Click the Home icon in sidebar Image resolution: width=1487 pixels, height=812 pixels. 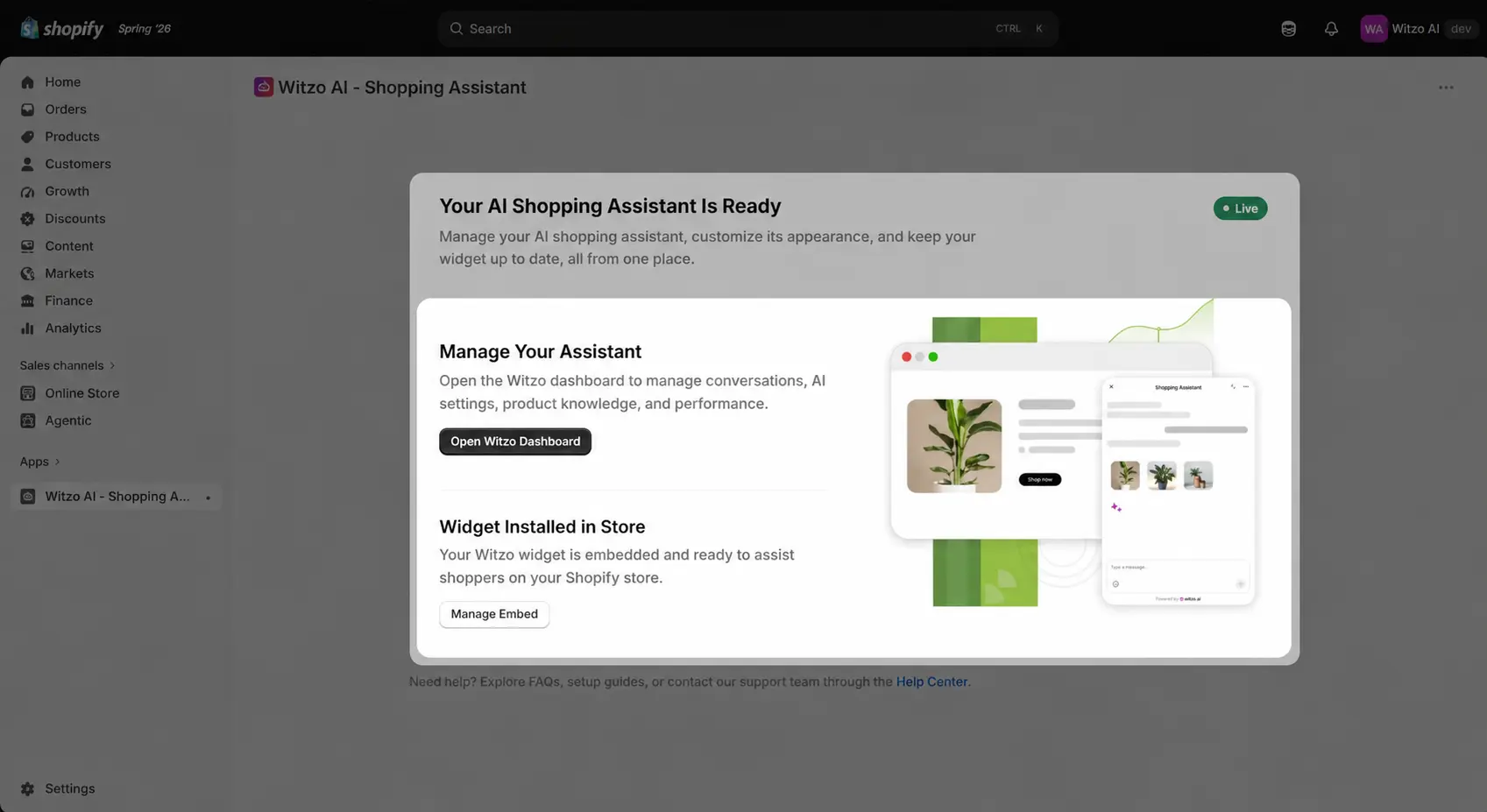[28, 82]
